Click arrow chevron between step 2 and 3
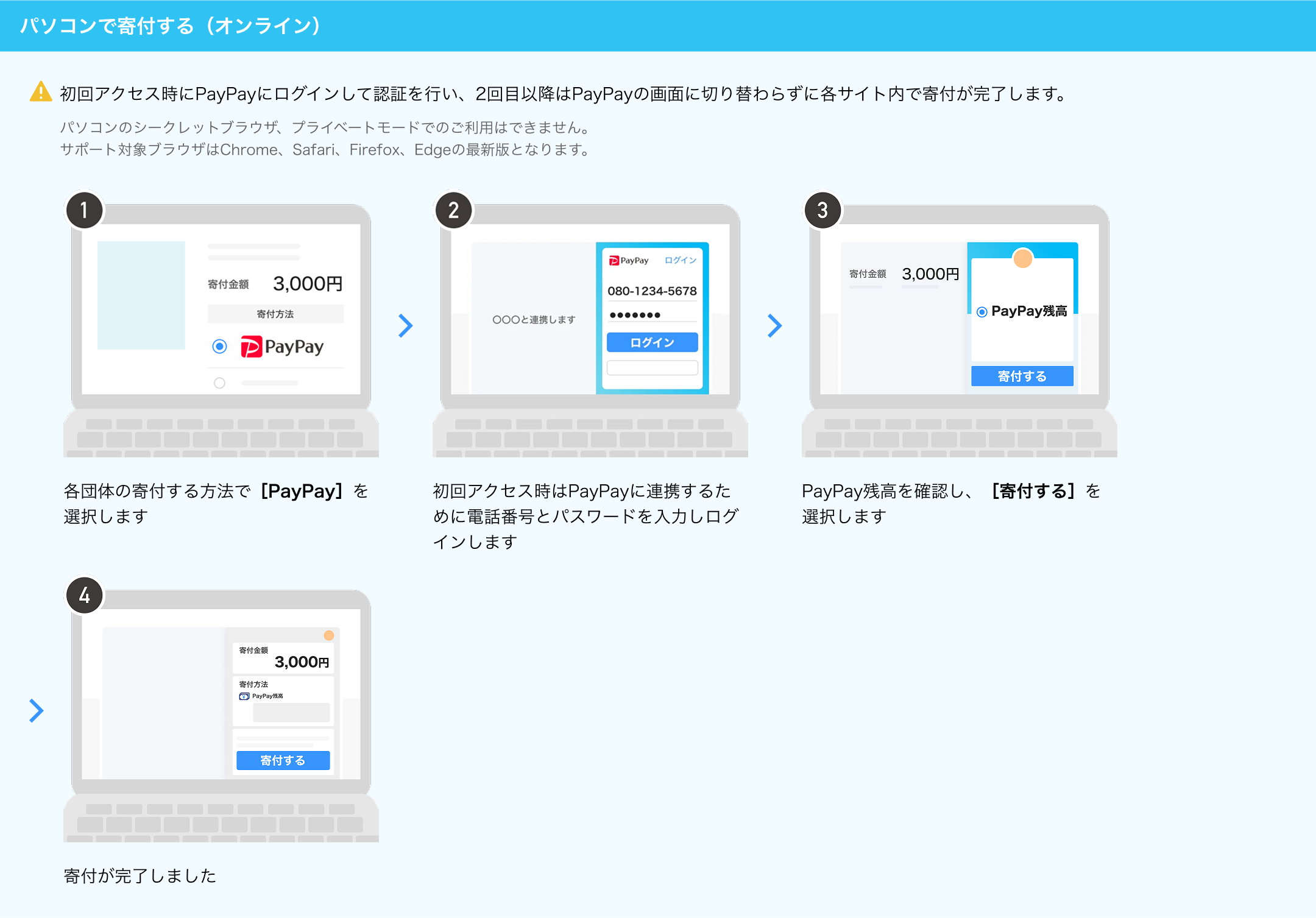1316x918 pixels. [774, 325]
